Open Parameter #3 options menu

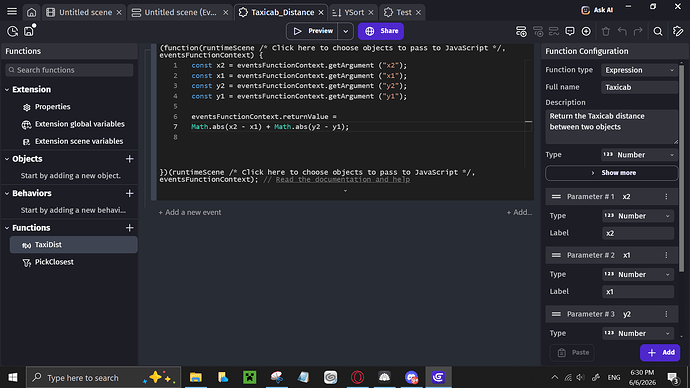[x=666, y=314]
